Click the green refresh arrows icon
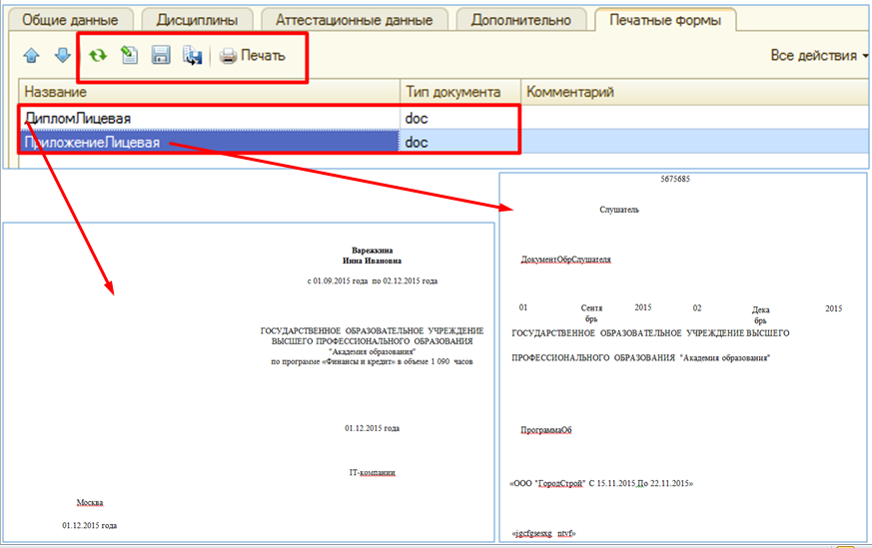 point(98,56)
